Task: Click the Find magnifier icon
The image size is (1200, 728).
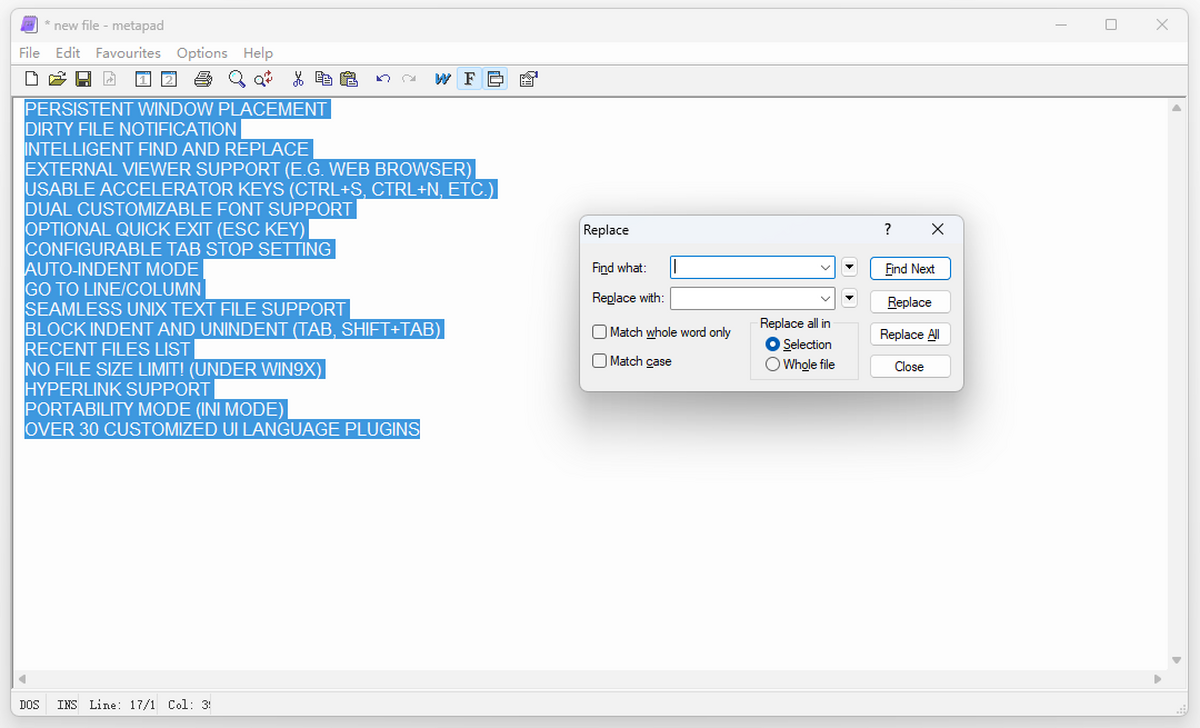Action: click(236, 79)
